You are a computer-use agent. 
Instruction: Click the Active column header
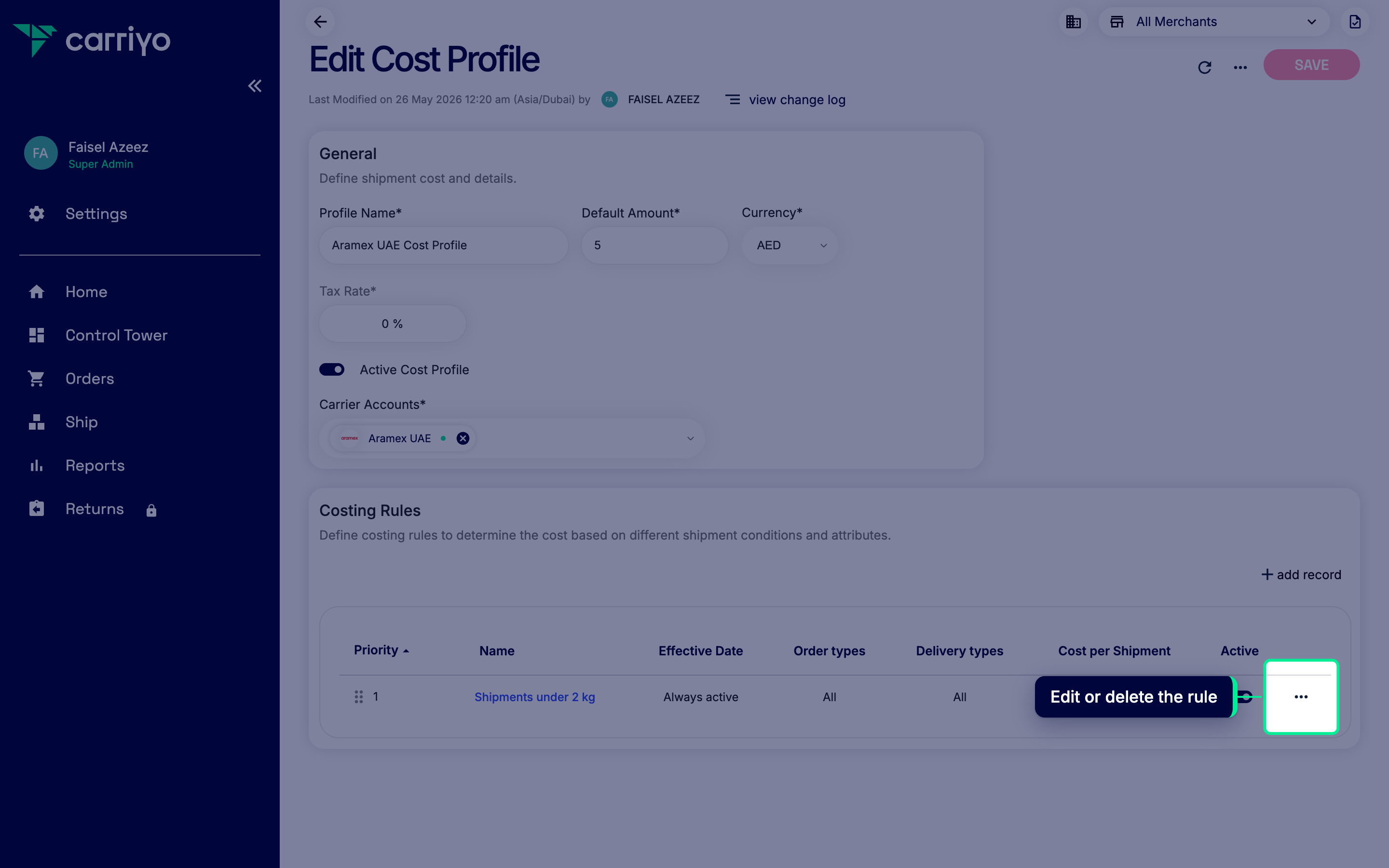1239,651
